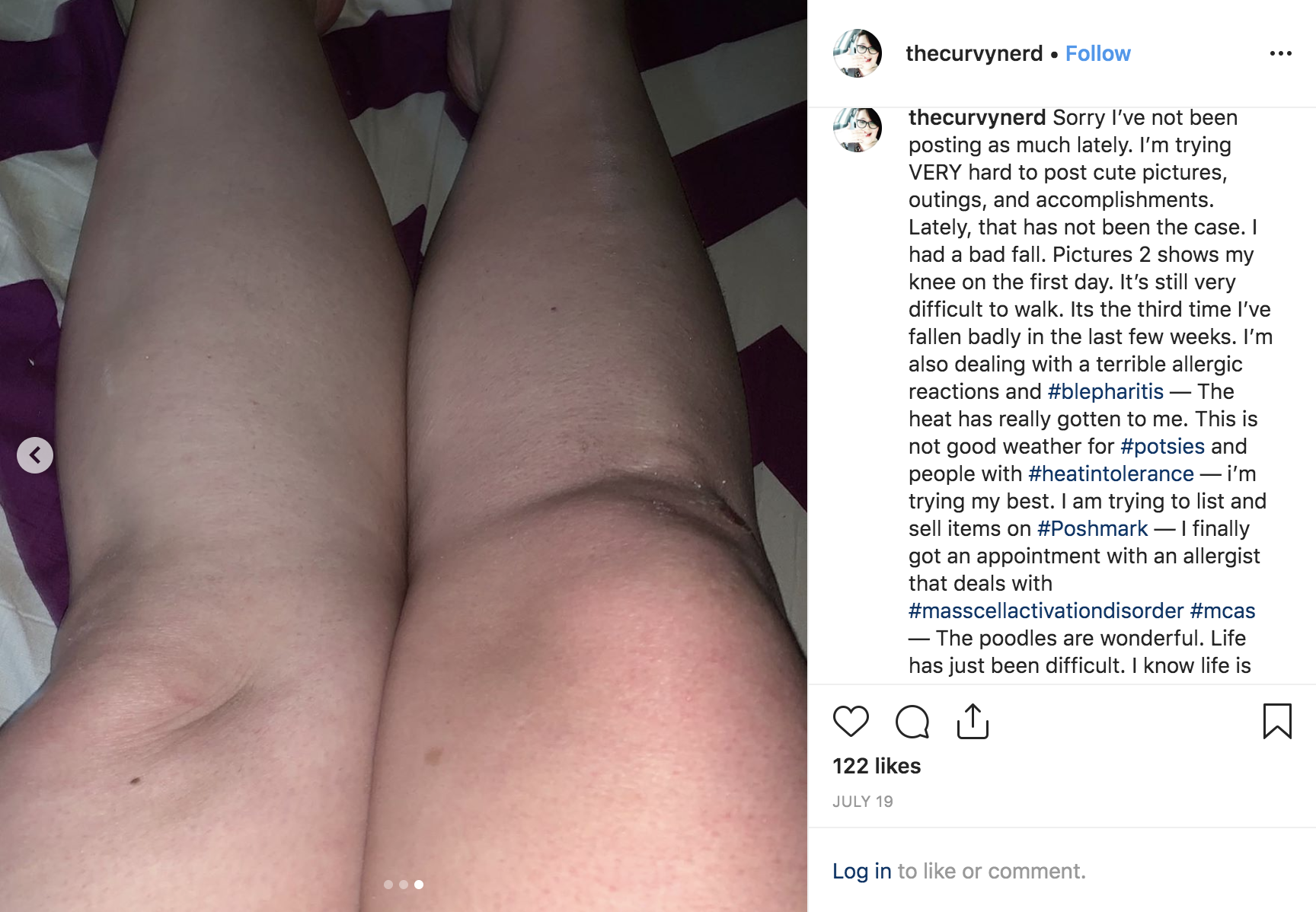Go to previous photo with left arrow
The width and height of the screenshot is (1316, 912).
(x=35, y=455)
